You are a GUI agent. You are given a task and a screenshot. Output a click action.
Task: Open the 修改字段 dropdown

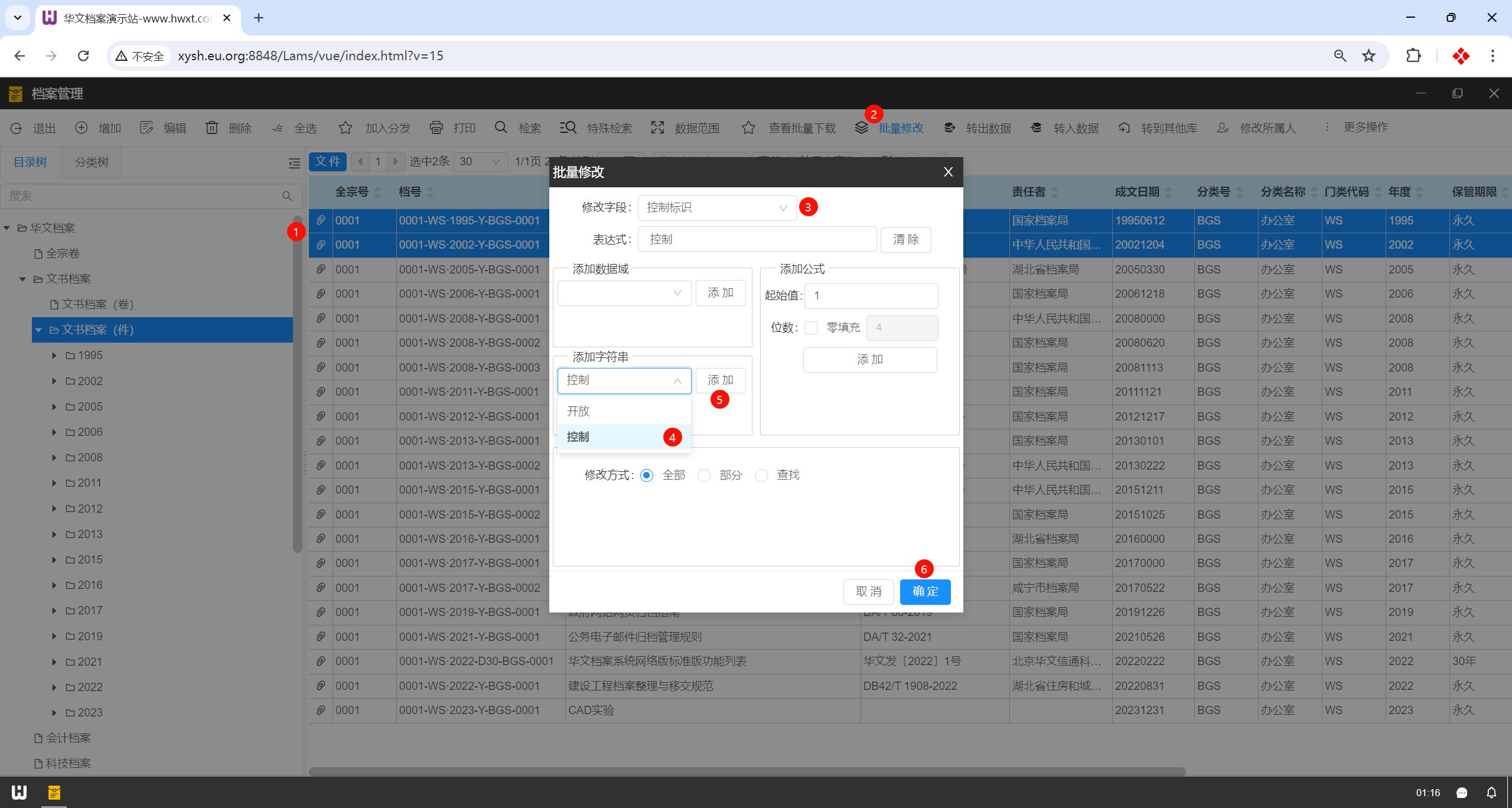pyautogui.click(x=717, y=208)
